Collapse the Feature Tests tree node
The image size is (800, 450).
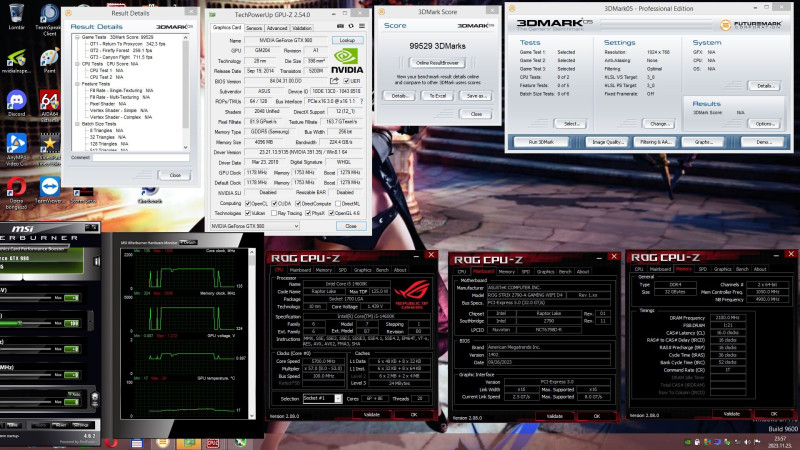click(x=77, y=84)
